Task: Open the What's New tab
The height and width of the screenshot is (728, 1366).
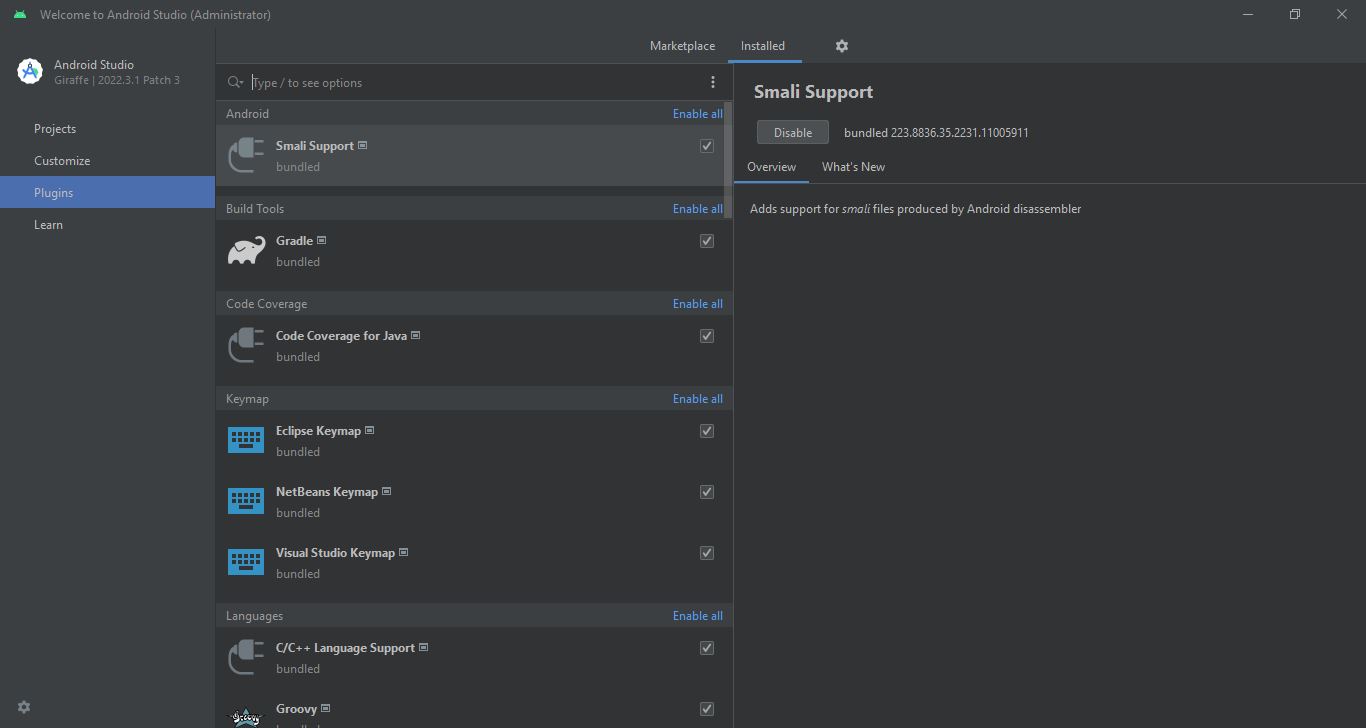Action: point(853,167)
